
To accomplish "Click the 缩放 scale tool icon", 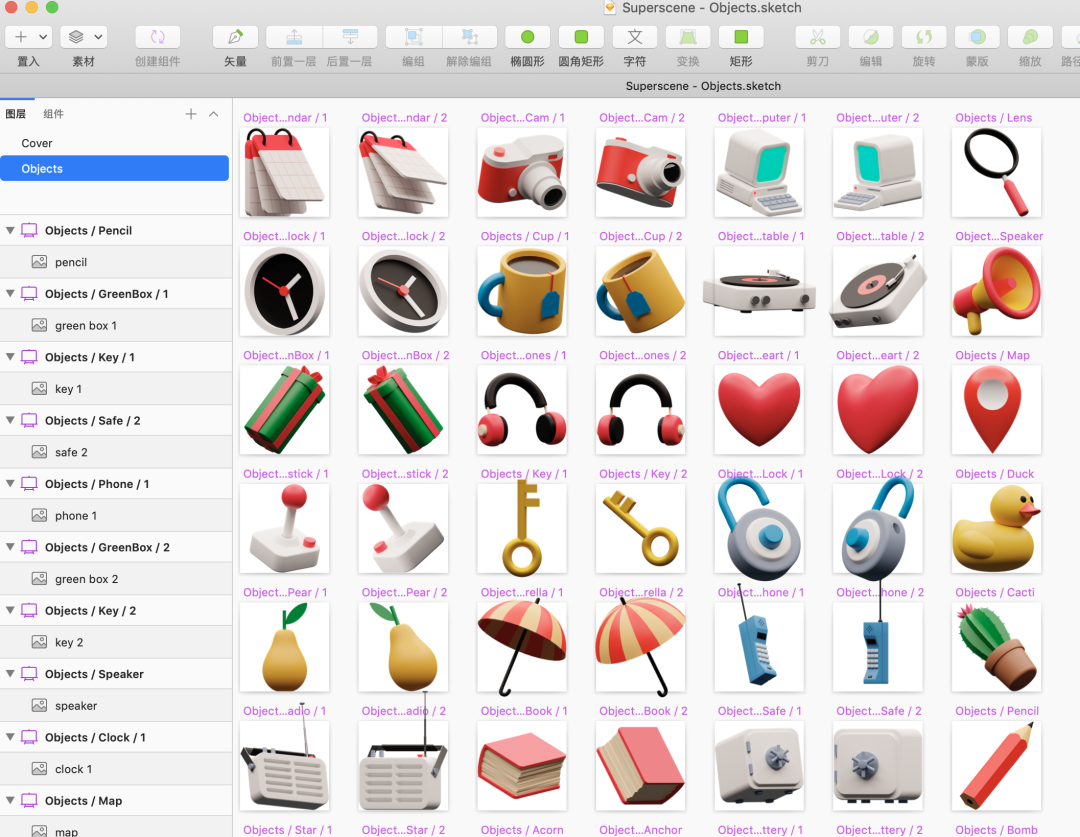I will pos(1030,37).
